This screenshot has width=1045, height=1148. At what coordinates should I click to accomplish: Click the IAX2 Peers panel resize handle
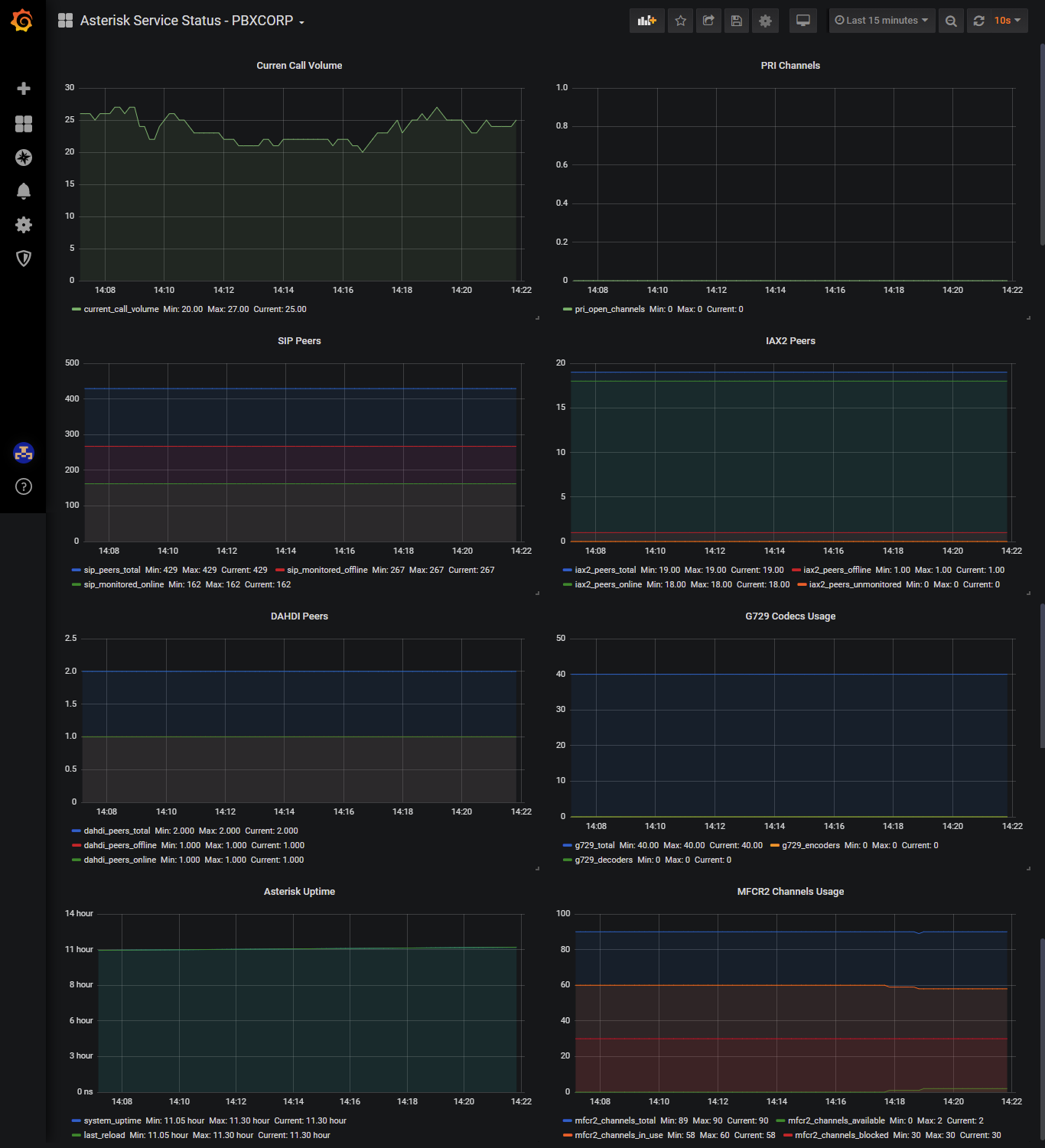(x=1028, y=593)
